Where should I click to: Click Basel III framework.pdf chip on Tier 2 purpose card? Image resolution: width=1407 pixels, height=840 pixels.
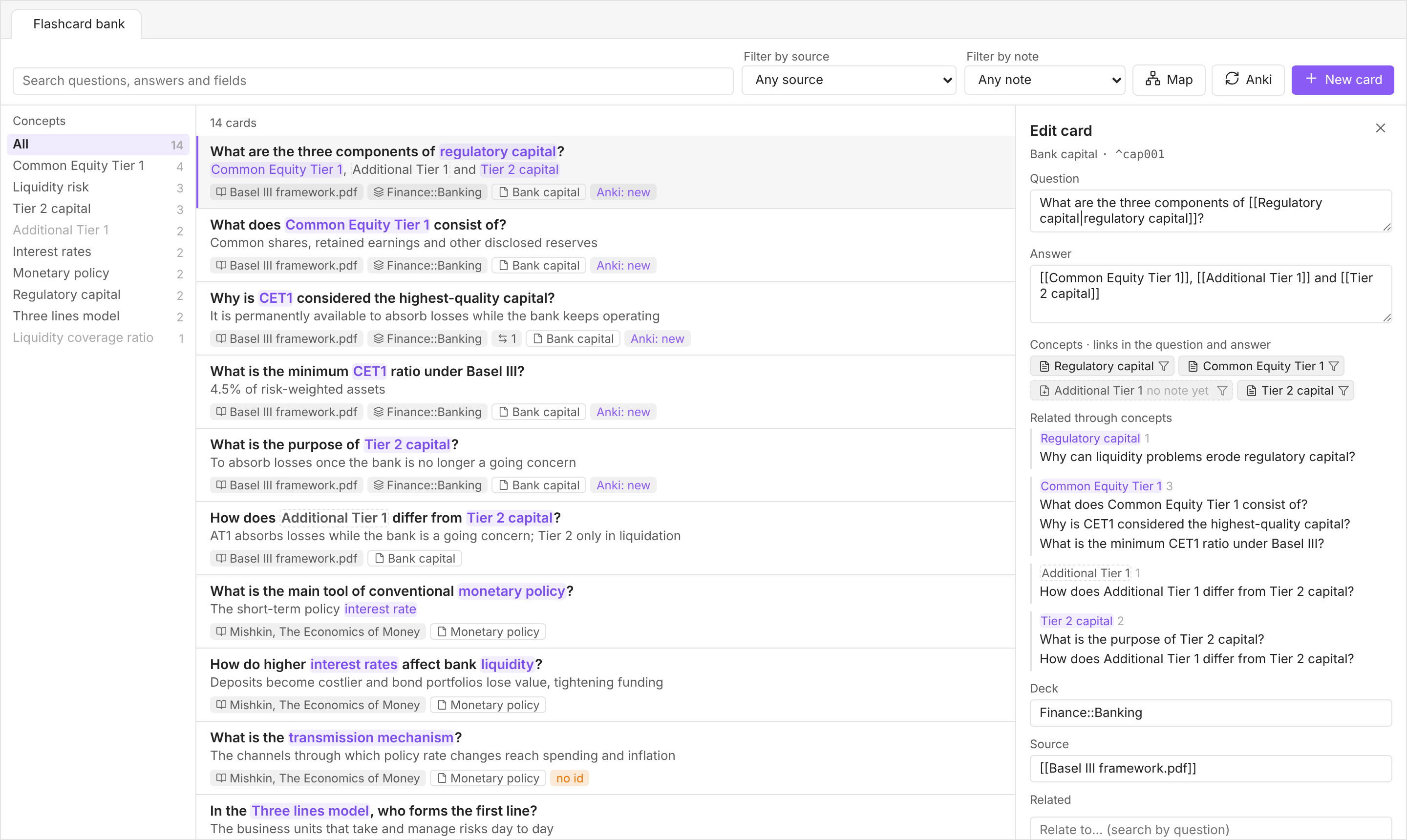coord(286,485)
